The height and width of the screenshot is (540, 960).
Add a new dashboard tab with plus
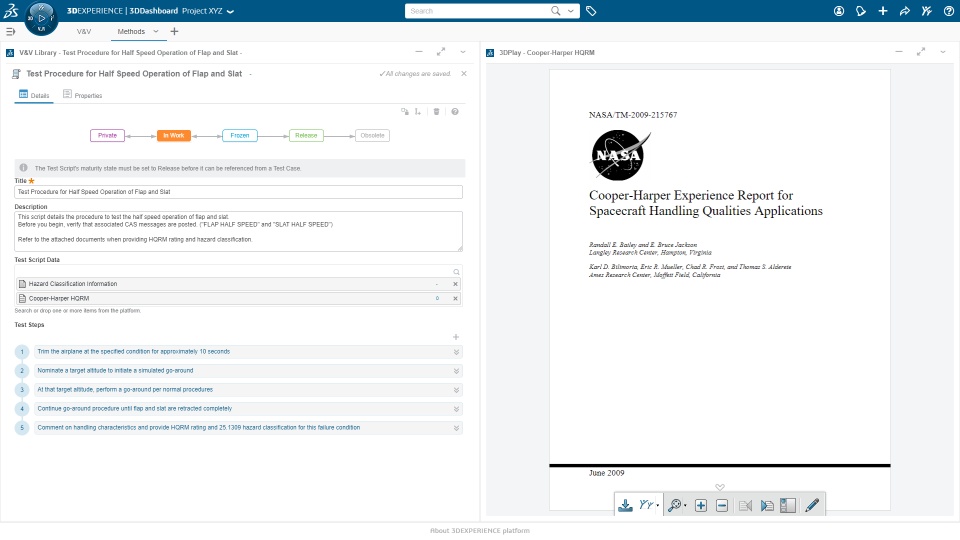(174, 31)
